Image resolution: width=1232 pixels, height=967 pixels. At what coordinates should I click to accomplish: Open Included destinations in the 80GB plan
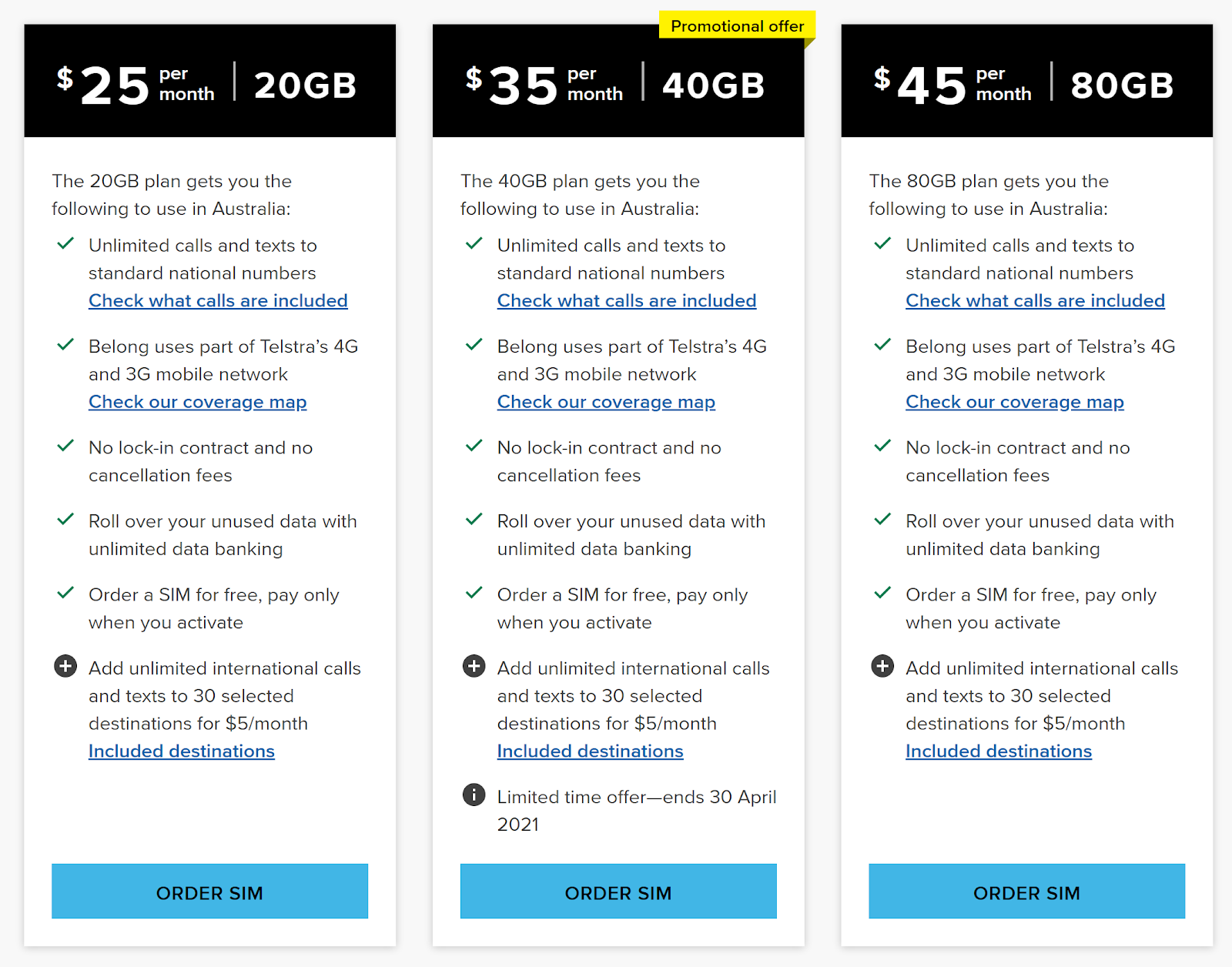[x=999, y=751]
